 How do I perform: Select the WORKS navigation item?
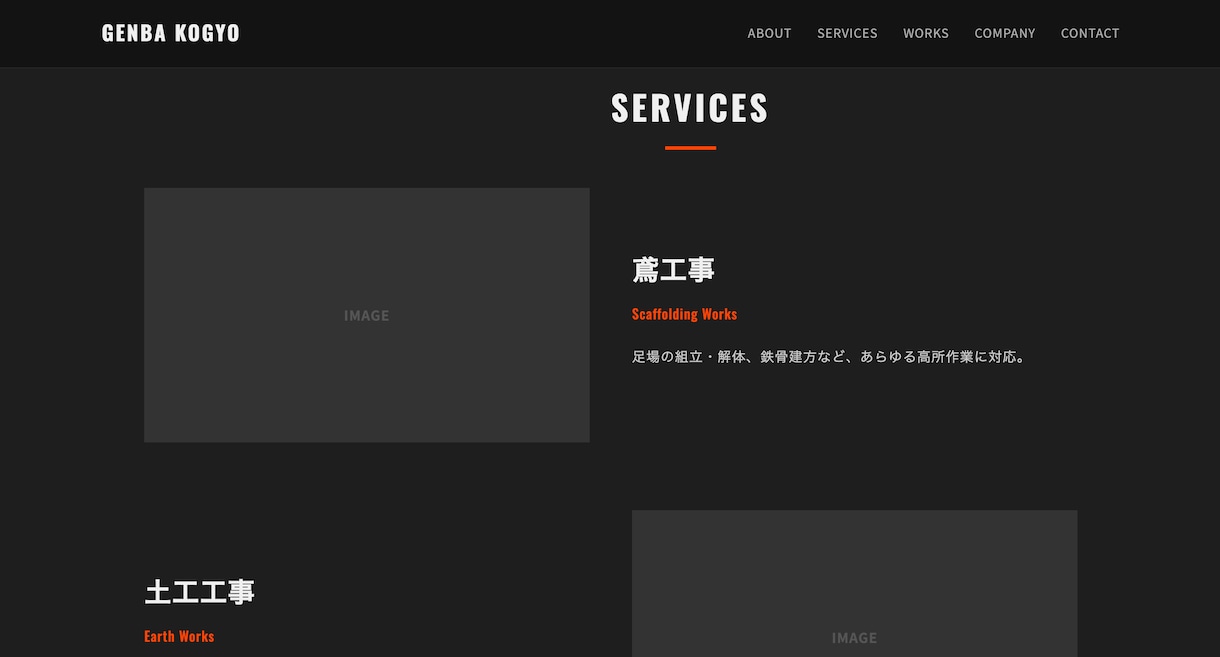coord(926,33)
